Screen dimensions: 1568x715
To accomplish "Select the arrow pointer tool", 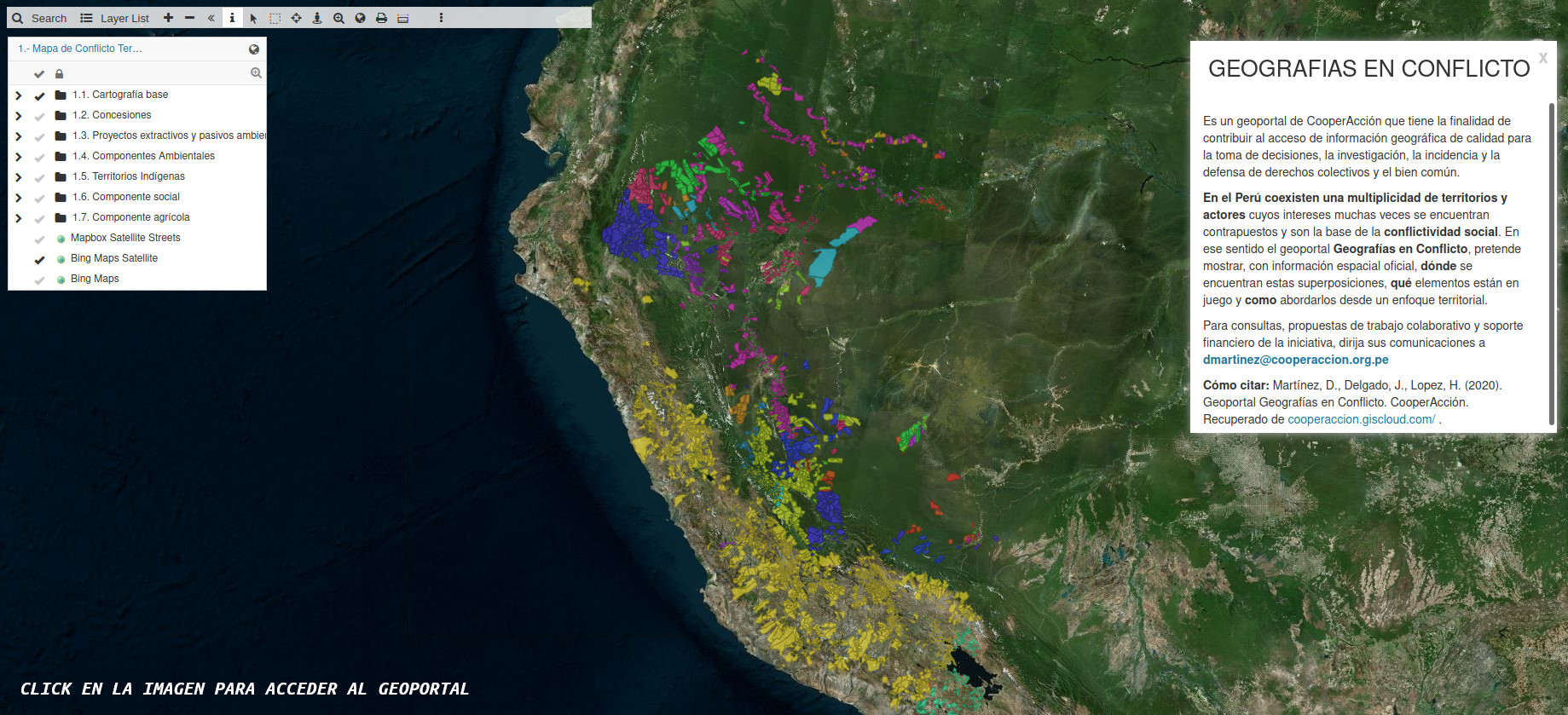I will tap(253, 18).
